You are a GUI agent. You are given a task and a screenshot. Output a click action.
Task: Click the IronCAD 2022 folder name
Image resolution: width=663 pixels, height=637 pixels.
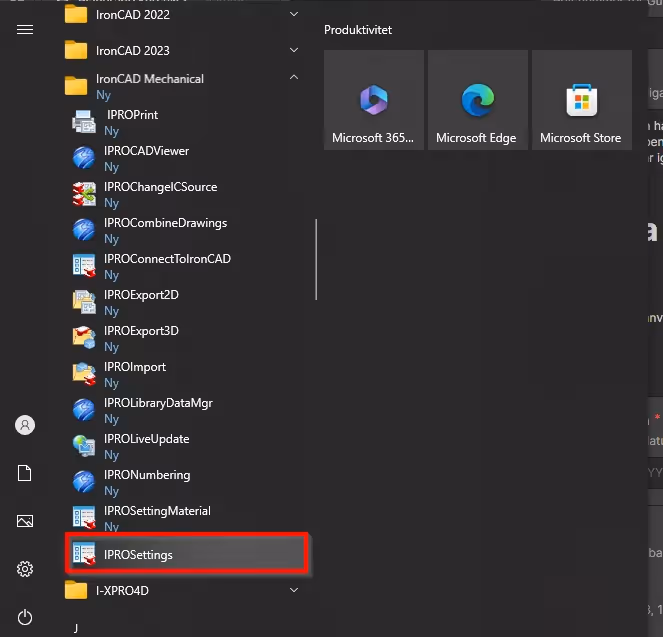click(x=133, y=15)
